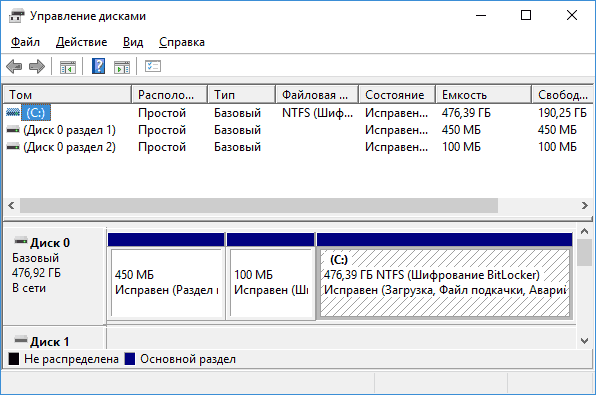Click the 100 МБ capacity cell in the list

[x=461, y=147]
